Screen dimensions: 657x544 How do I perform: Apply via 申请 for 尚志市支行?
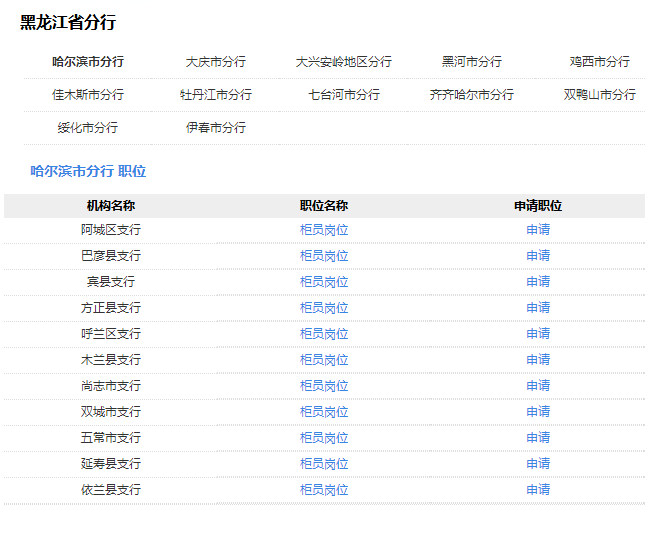(x=538, y=386)
